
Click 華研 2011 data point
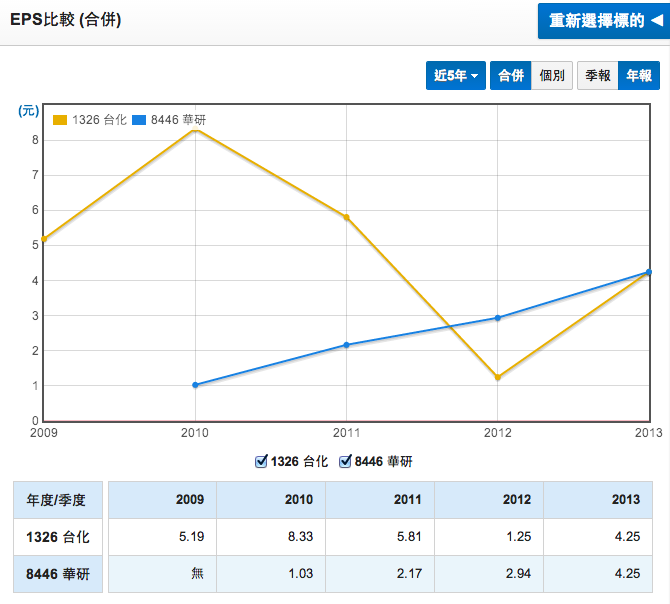click(x=346, y=345)
